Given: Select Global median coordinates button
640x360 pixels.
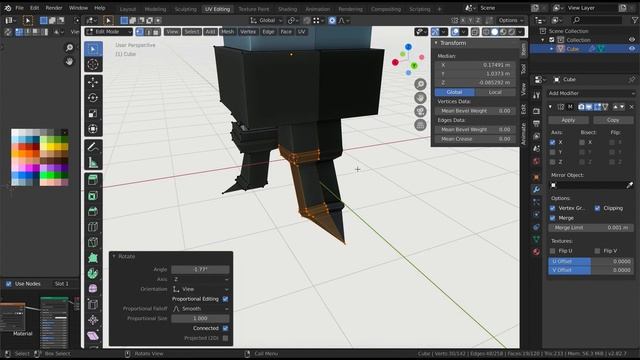Looking at the screenshot, I should 454,92.
